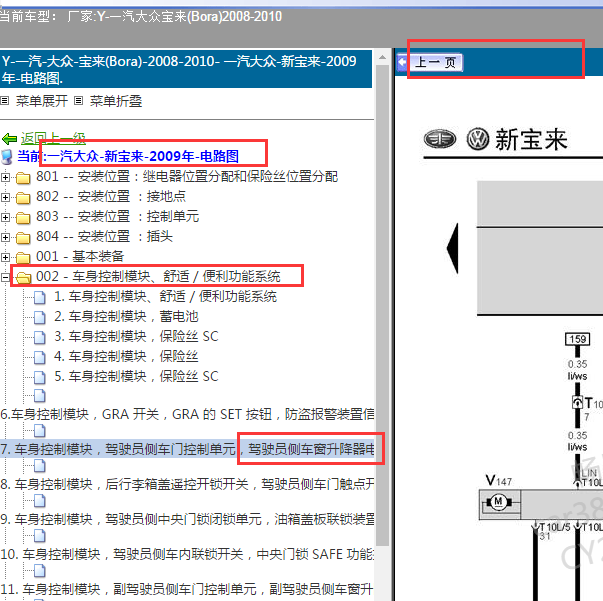The width and height of the screenshot is (603, 601).
Task: Expand the 803 安装位置 控制单元 node
Action: [5, 217]
